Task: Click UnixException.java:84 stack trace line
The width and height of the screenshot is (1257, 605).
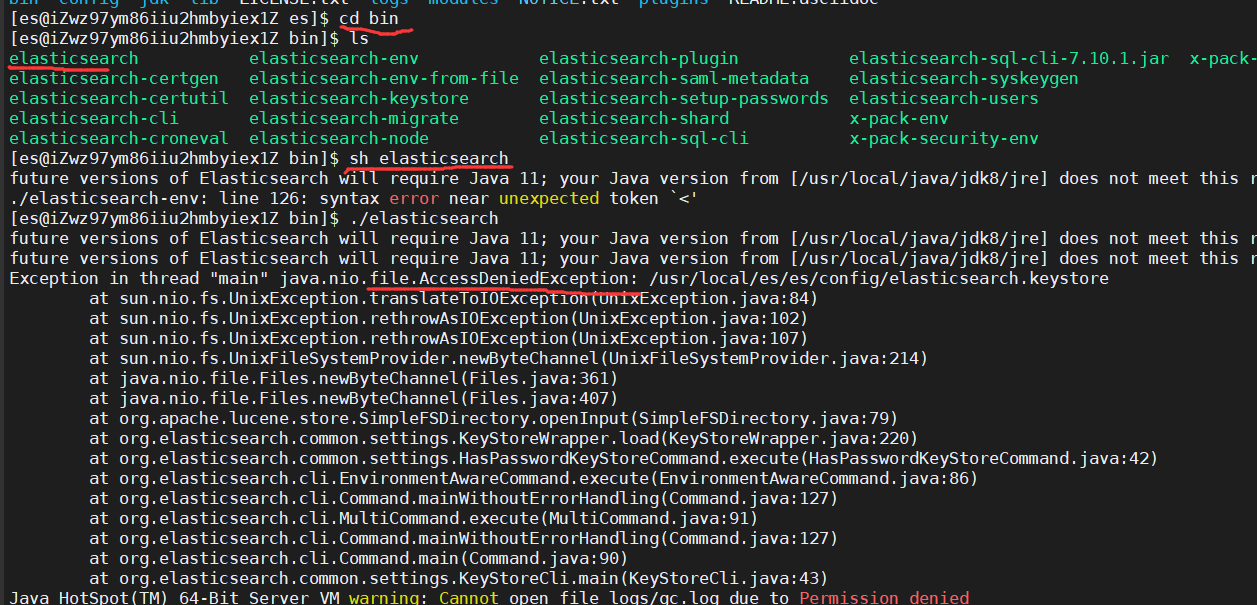Action: coord(454,298)
